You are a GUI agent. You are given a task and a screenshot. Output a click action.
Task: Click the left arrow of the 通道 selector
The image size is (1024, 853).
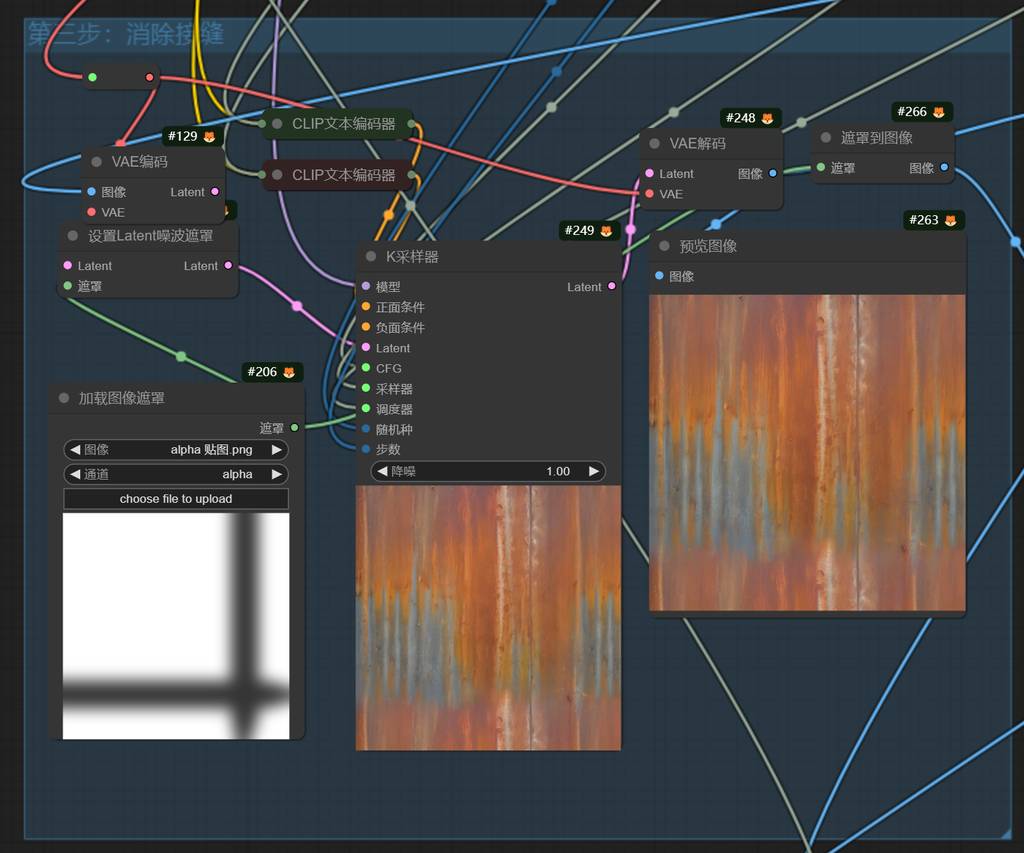tap(75, 474)
